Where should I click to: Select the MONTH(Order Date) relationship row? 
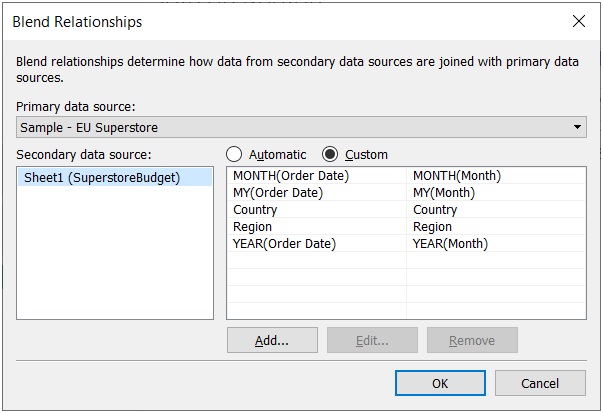(x=406, y=176)
